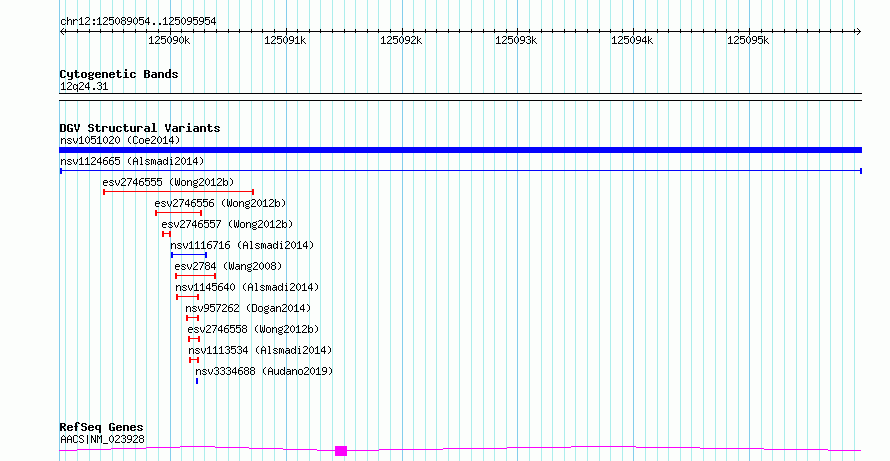Open the esv2746558 (Wong2012b) label
The image size is (890, 461).
coord(253,329)
